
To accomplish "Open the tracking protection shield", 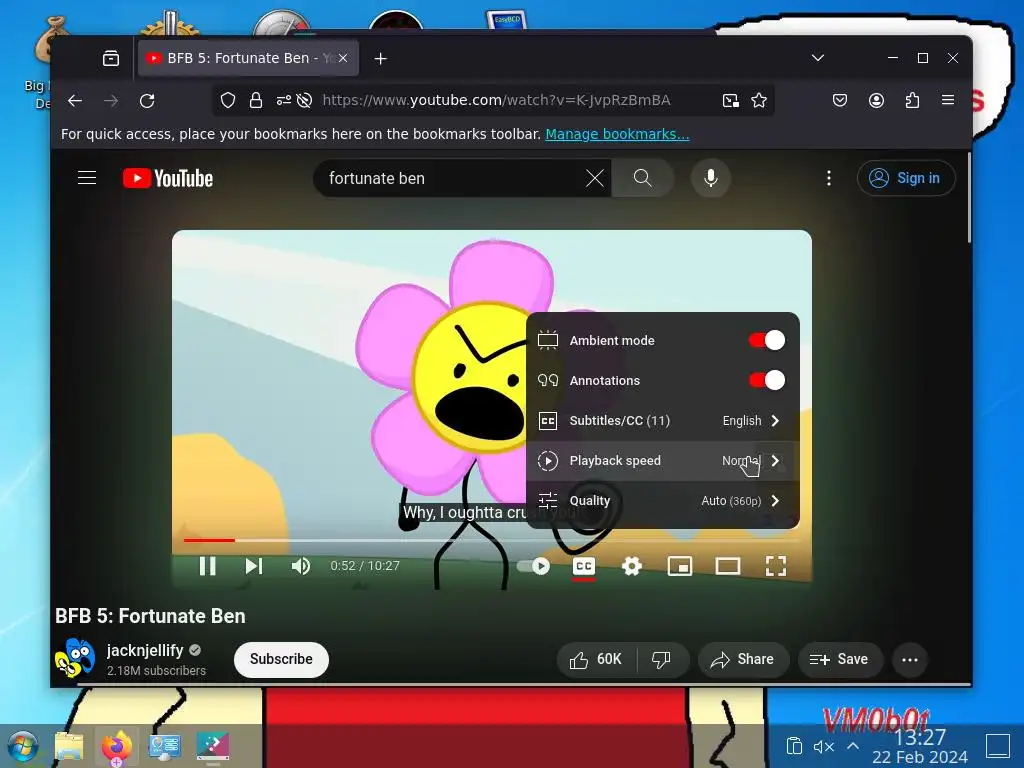I will 227,101.
